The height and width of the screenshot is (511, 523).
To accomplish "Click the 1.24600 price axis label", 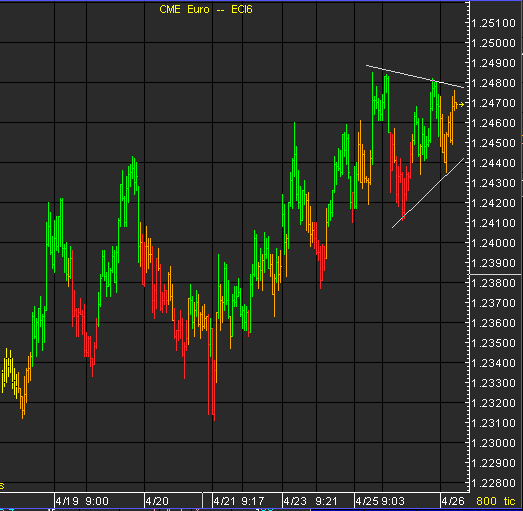I will pos(494,123).
